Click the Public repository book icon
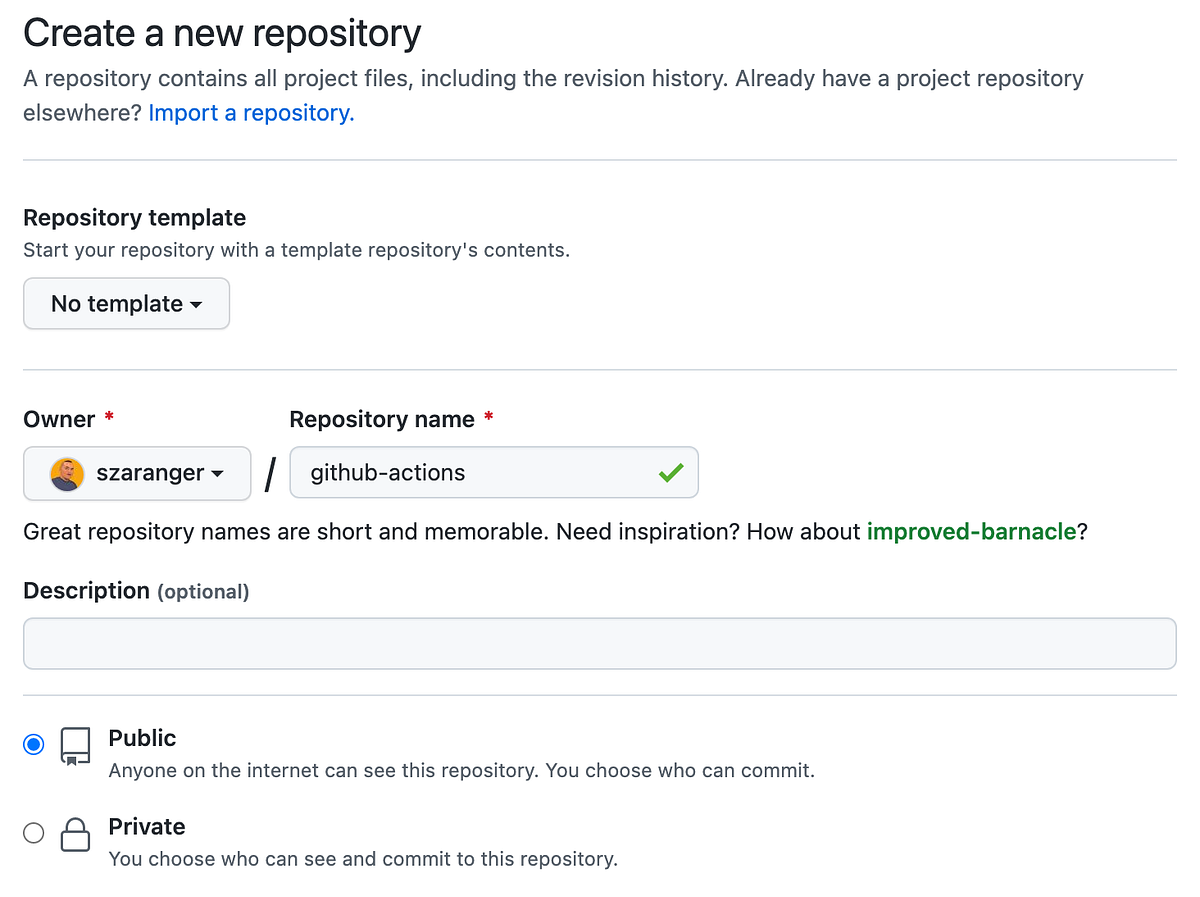This screenshot has height=897, width=1200. click(x=75, y=743)
